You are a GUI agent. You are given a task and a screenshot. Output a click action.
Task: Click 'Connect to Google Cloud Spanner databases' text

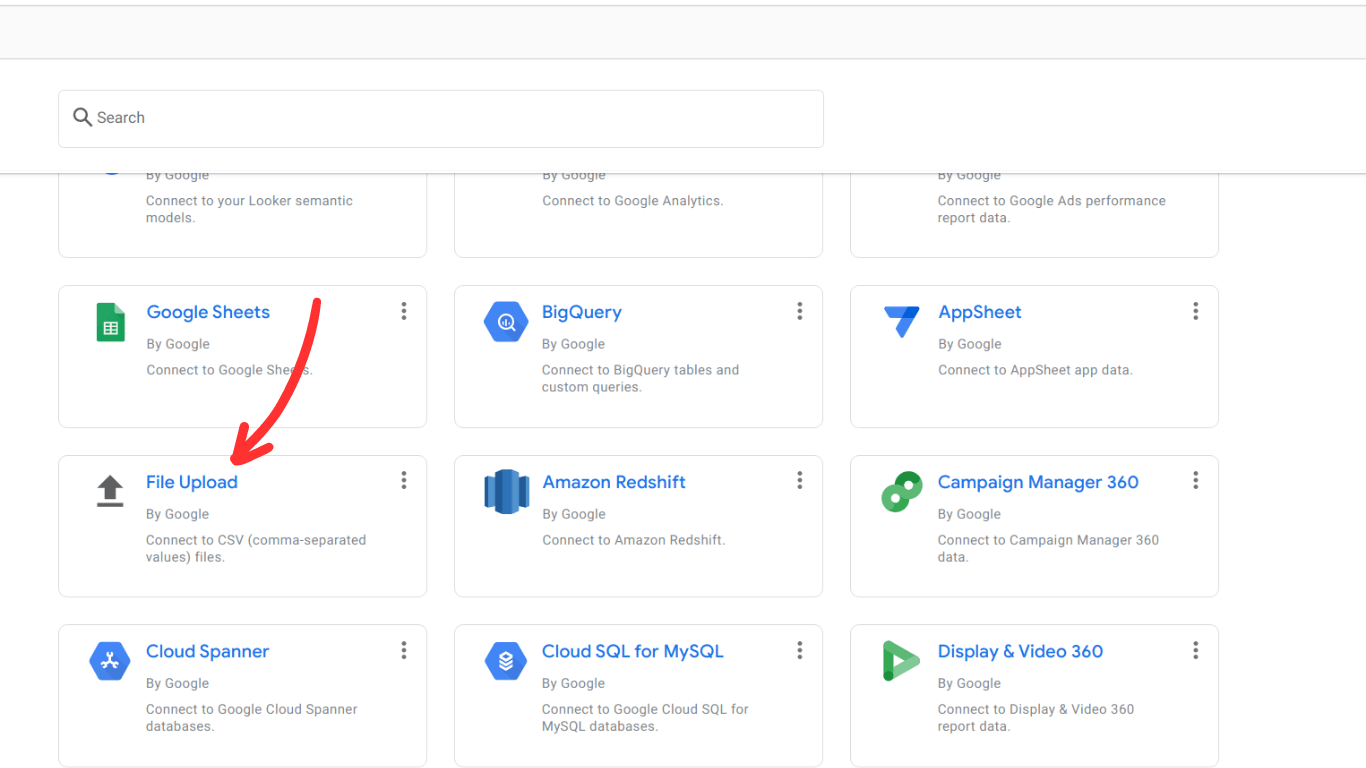point(252,718)
